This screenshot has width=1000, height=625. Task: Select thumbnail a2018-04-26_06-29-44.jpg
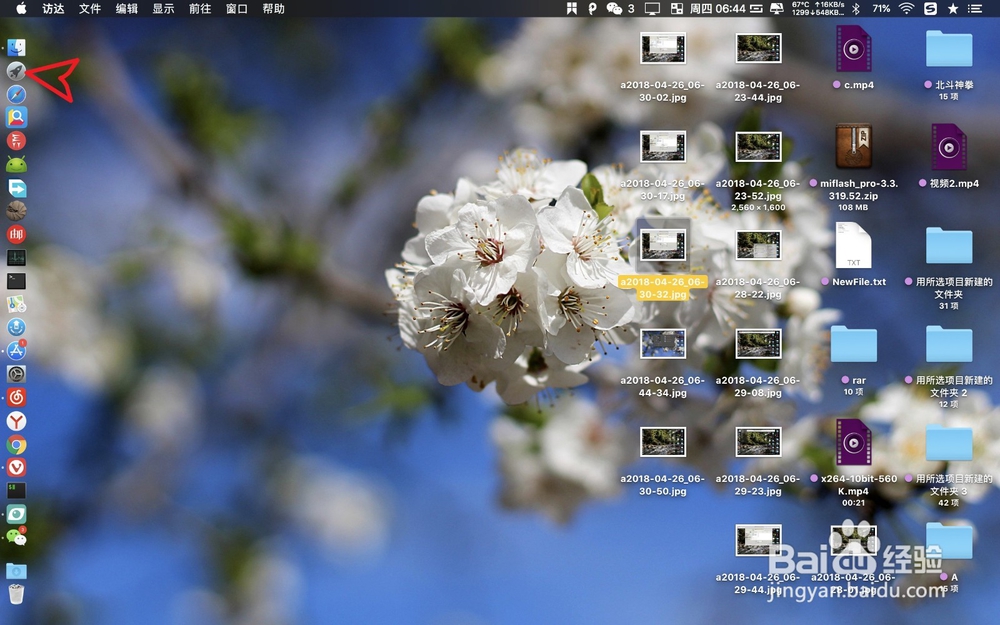758,541
